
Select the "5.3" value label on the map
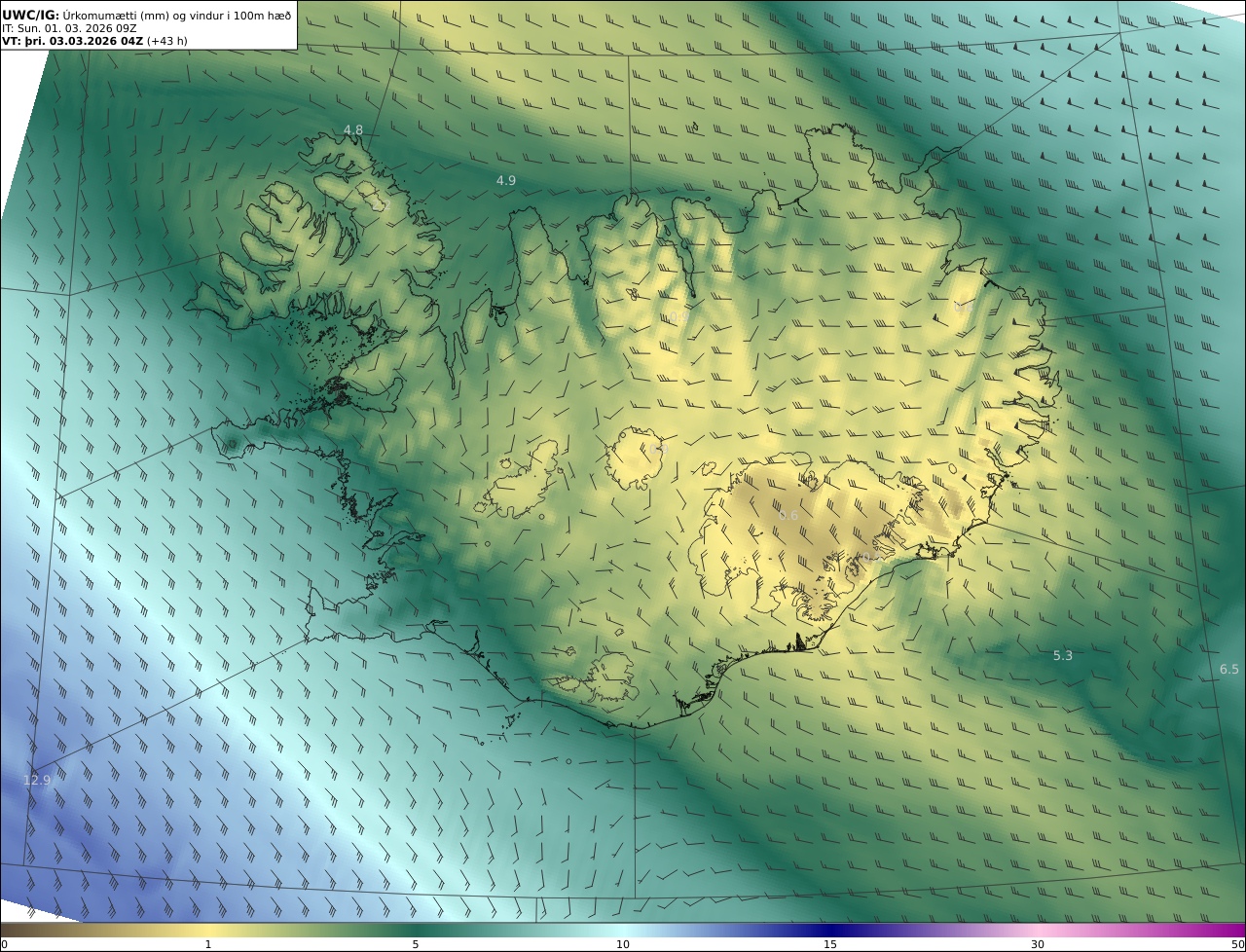1063,655
